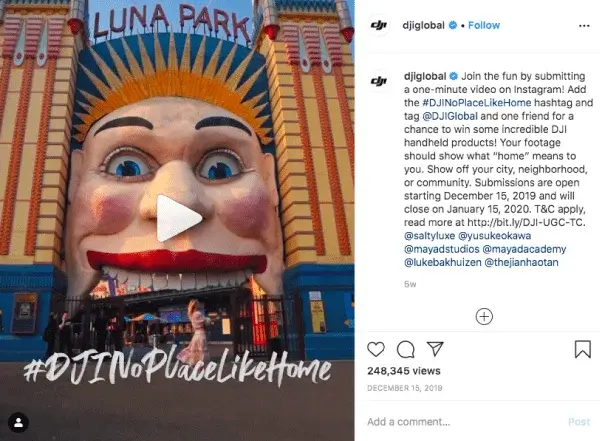Open the #DJINoPlaceLikeHome hashtag in caption

[x=477, y=103]
